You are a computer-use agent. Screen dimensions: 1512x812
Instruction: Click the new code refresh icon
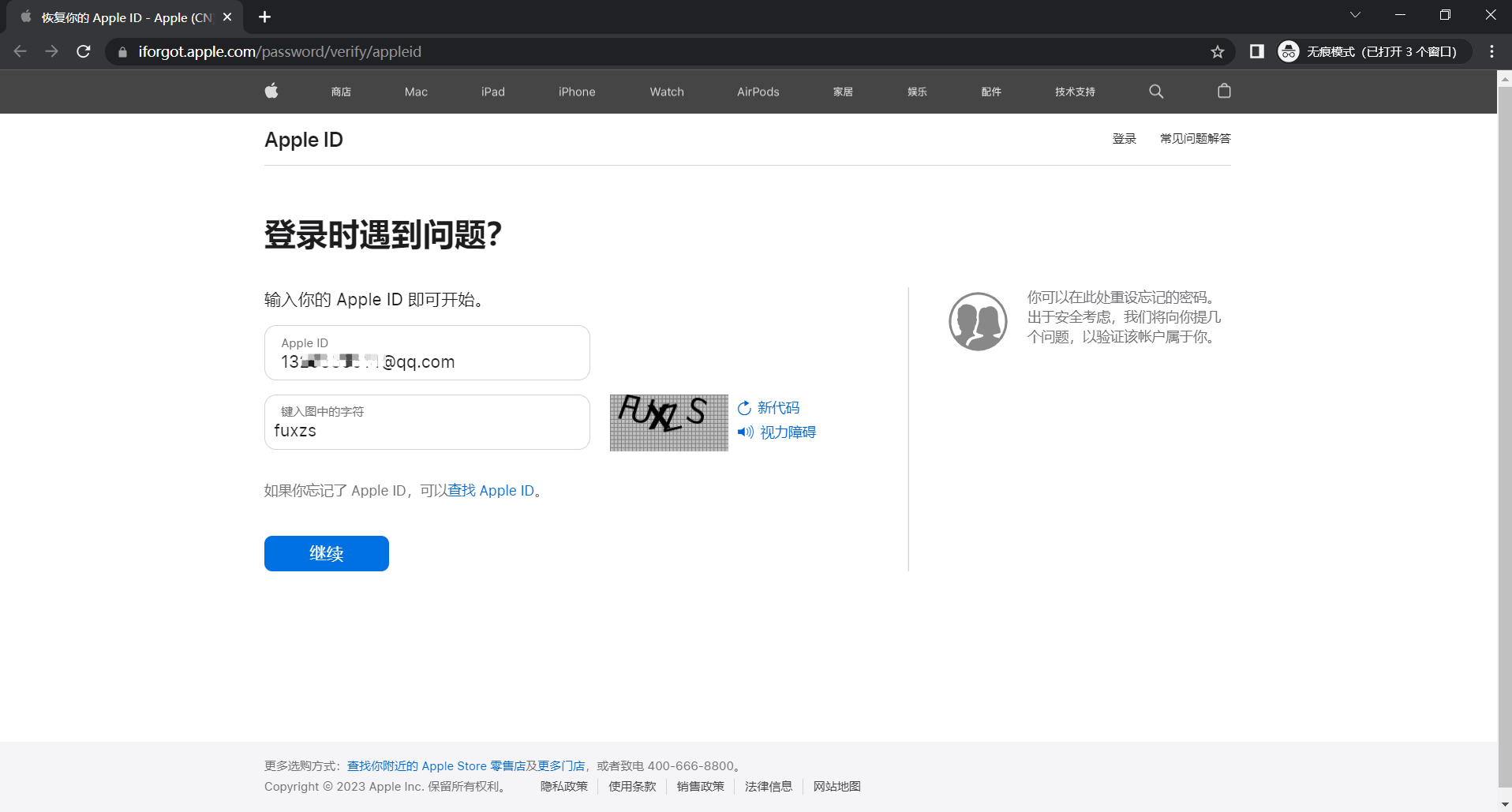(744, 408)
